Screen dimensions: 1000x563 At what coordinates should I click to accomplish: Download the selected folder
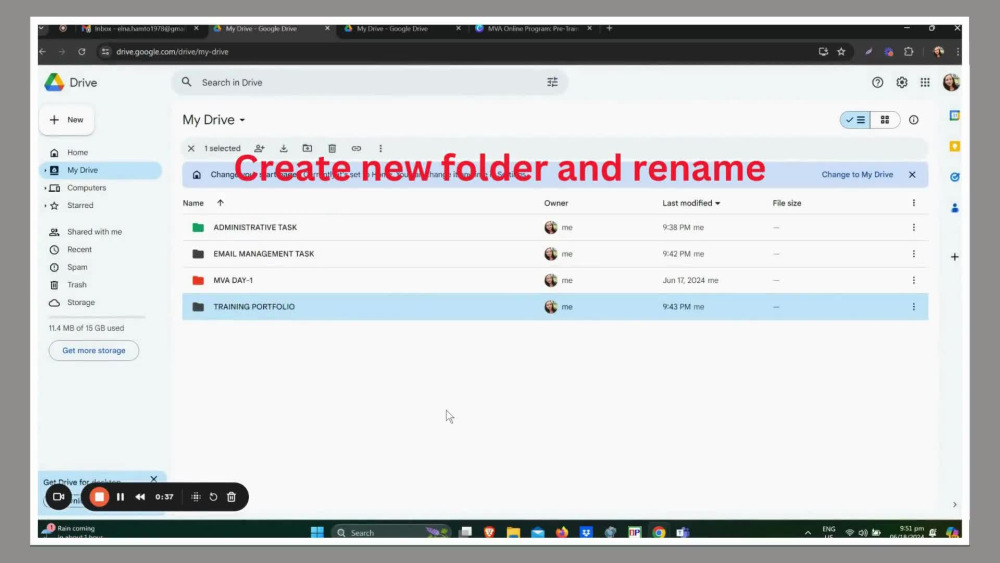284,149
